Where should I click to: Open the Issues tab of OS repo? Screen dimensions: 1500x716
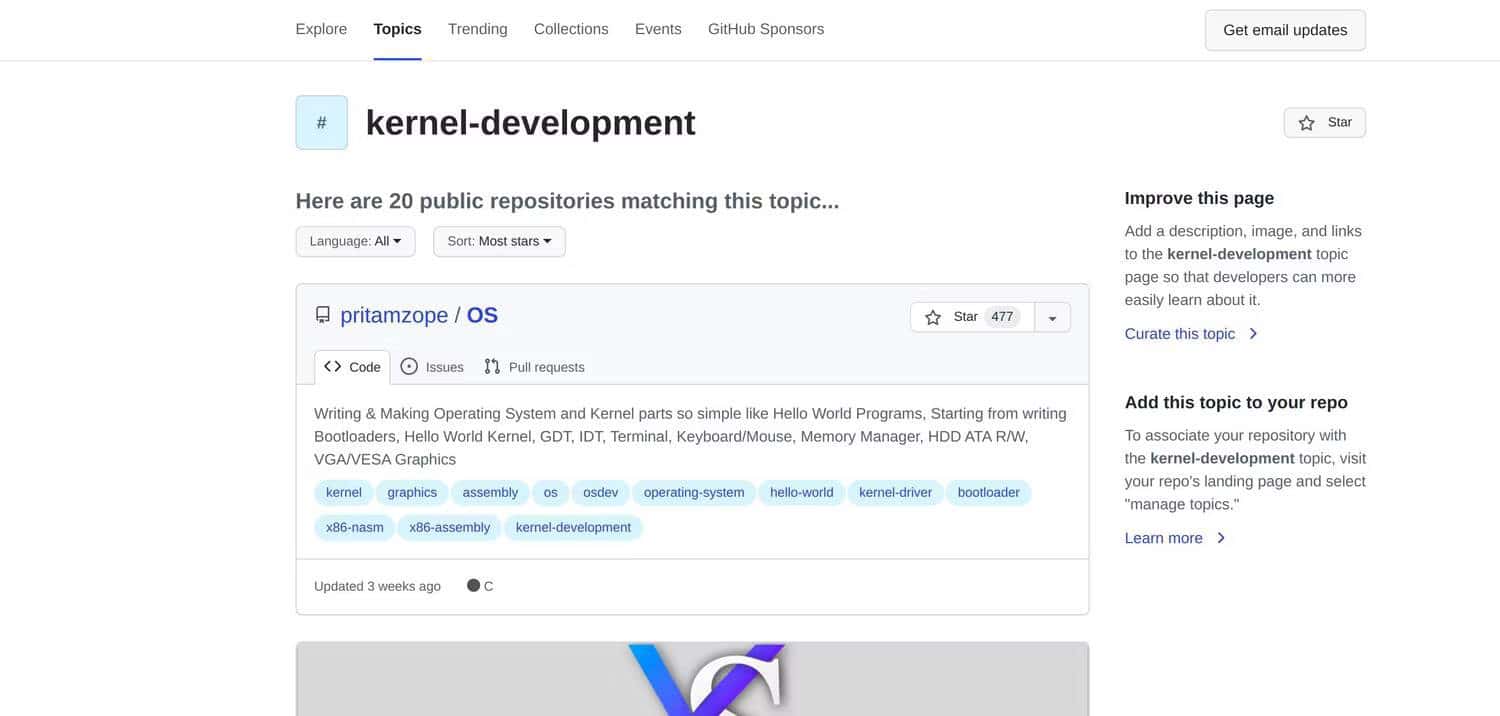[432, 367]
